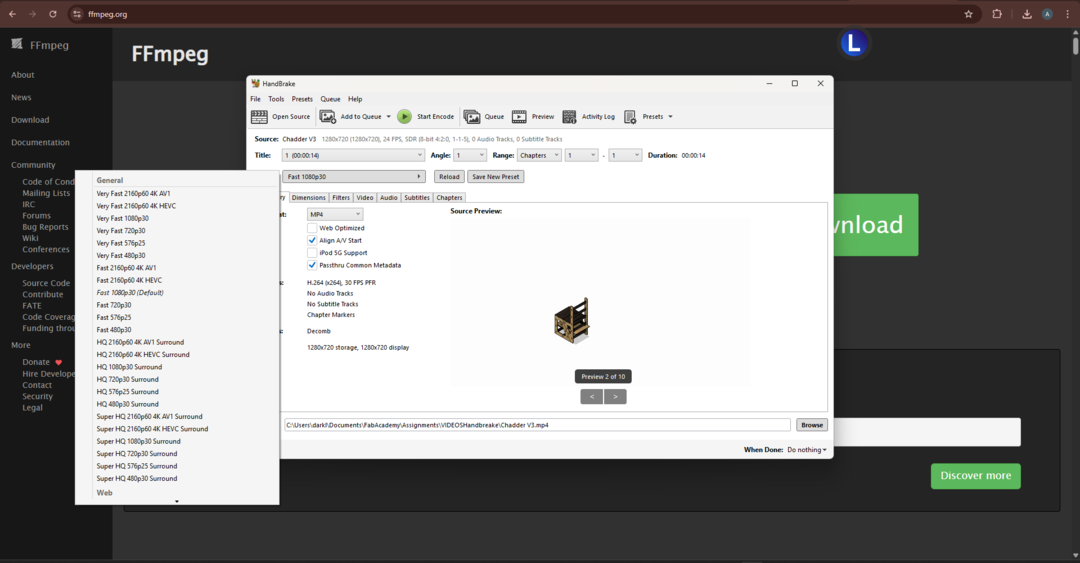Open the MP4 format dropdown
1080x563 pixels.
pyautogui.click(x=335, y=214)
